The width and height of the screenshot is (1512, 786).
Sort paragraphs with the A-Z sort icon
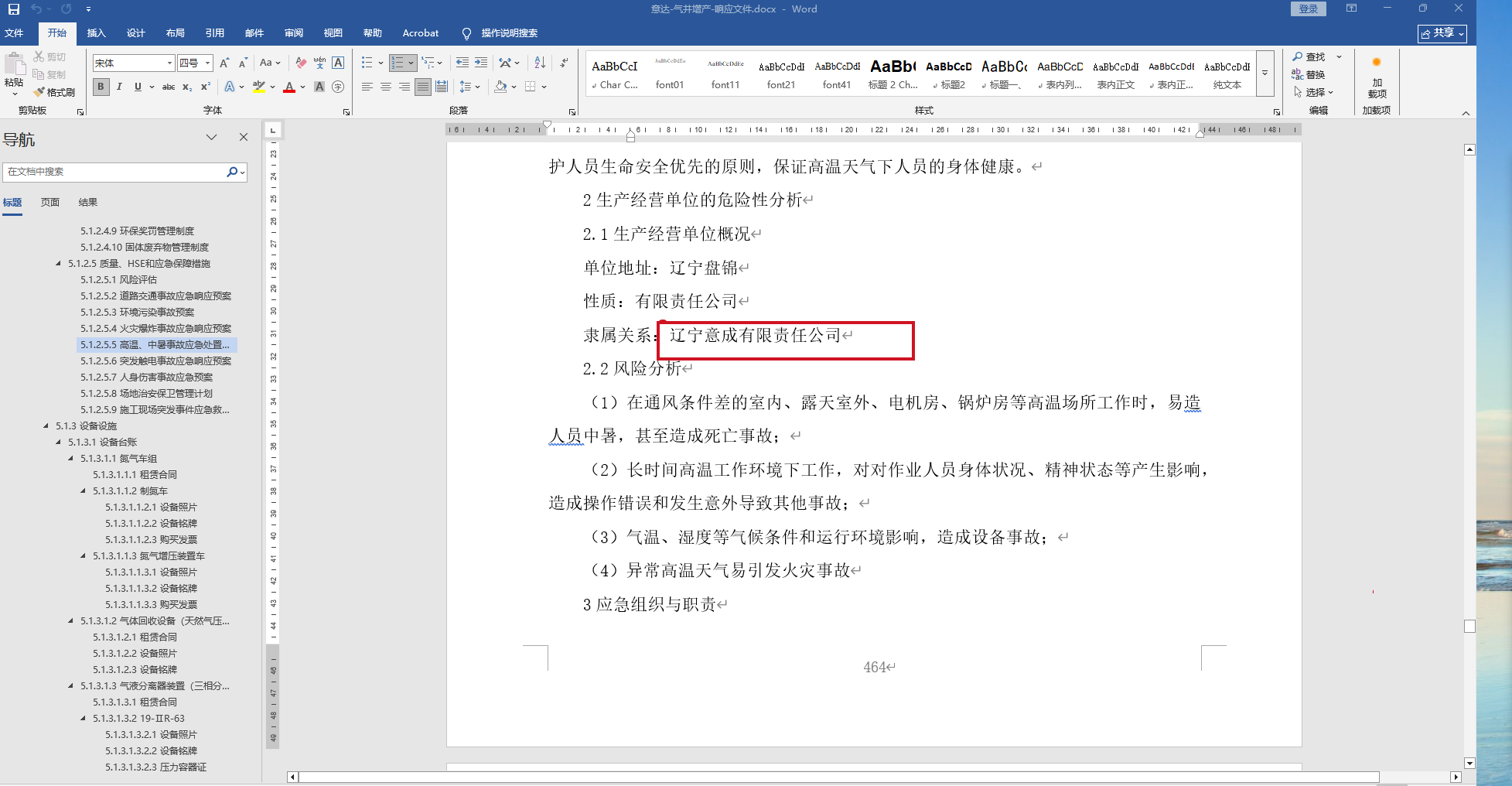[540, 63]
